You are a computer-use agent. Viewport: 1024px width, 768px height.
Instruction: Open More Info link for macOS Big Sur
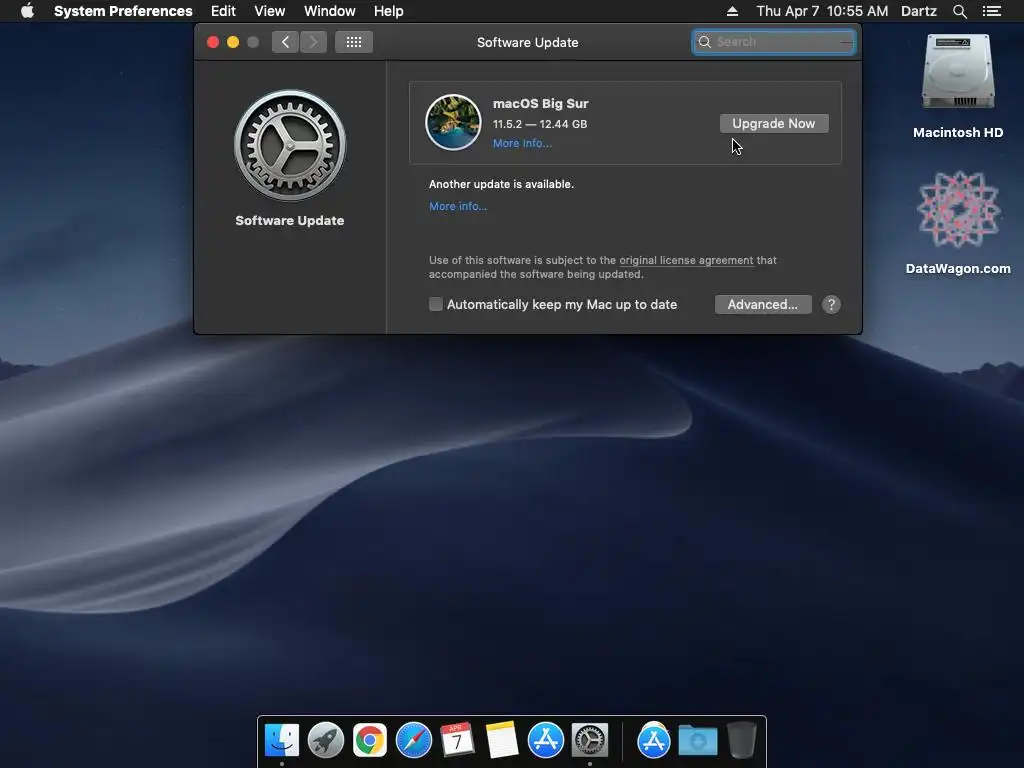click(522, 143)
